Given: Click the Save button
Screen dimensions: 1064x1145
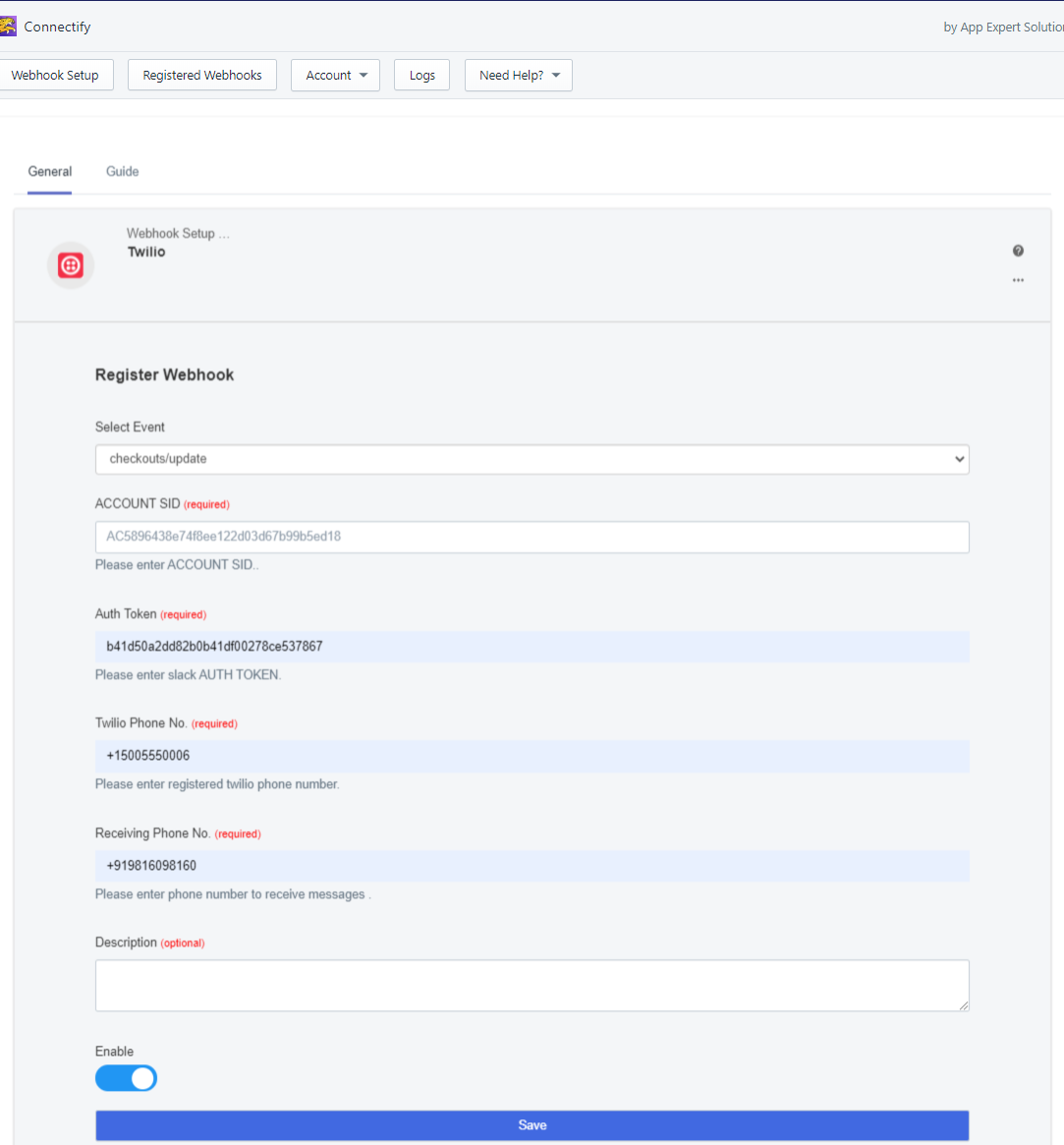Looking at the screenshot, I should click(x=532, y=1125).
